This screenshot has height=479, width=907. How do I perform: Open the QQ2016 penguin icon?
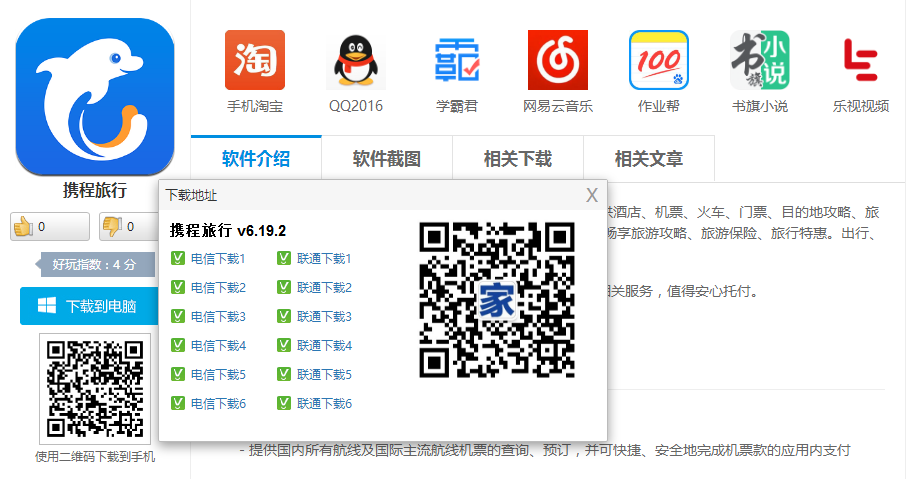(356, 60)
